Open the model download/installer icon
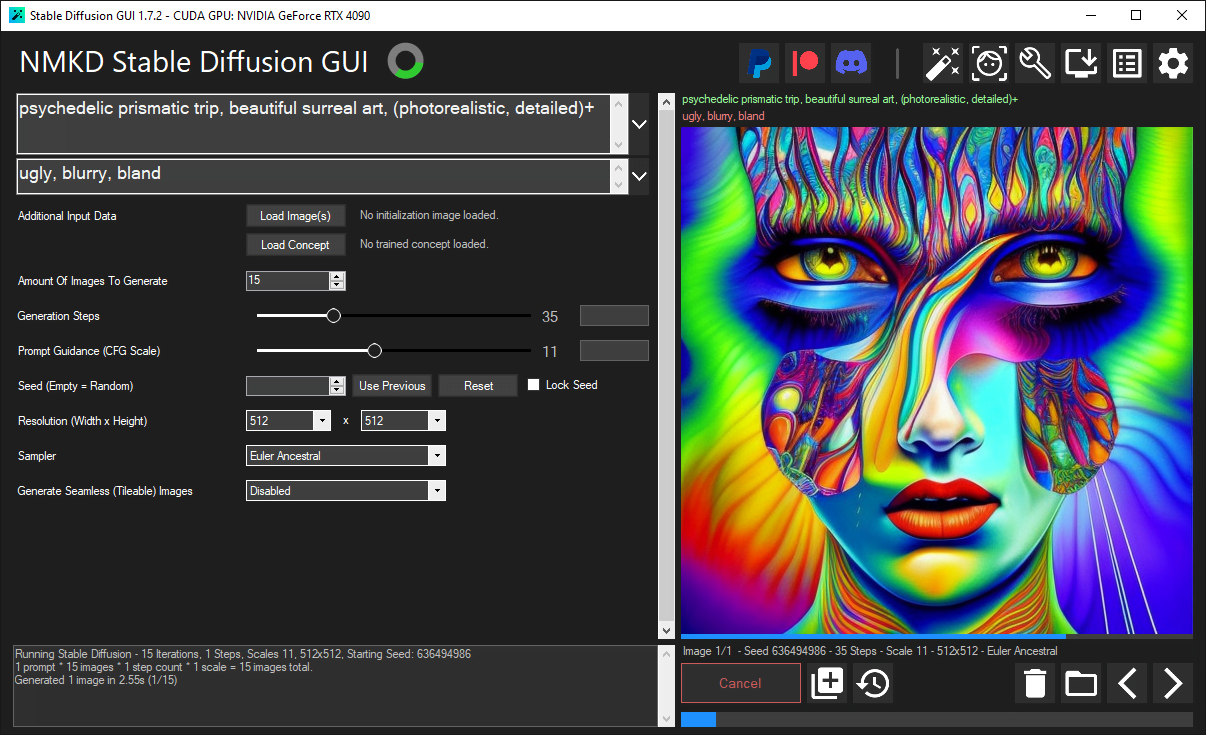1206x735 pixels. point(1080,63)
